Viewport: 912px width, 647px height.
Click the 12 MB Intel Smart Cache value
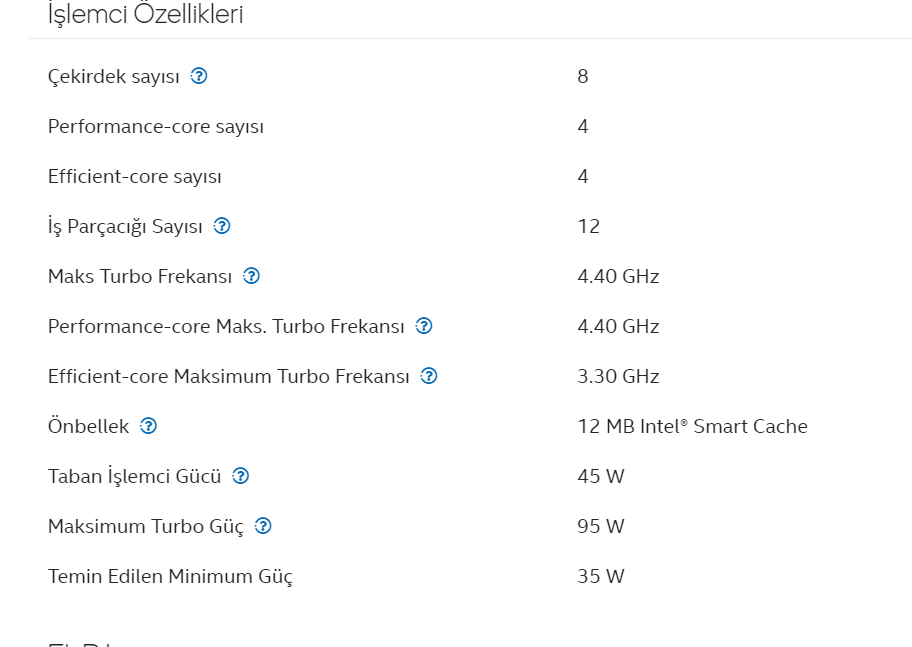pyautogui.click(x=692, y=426)
